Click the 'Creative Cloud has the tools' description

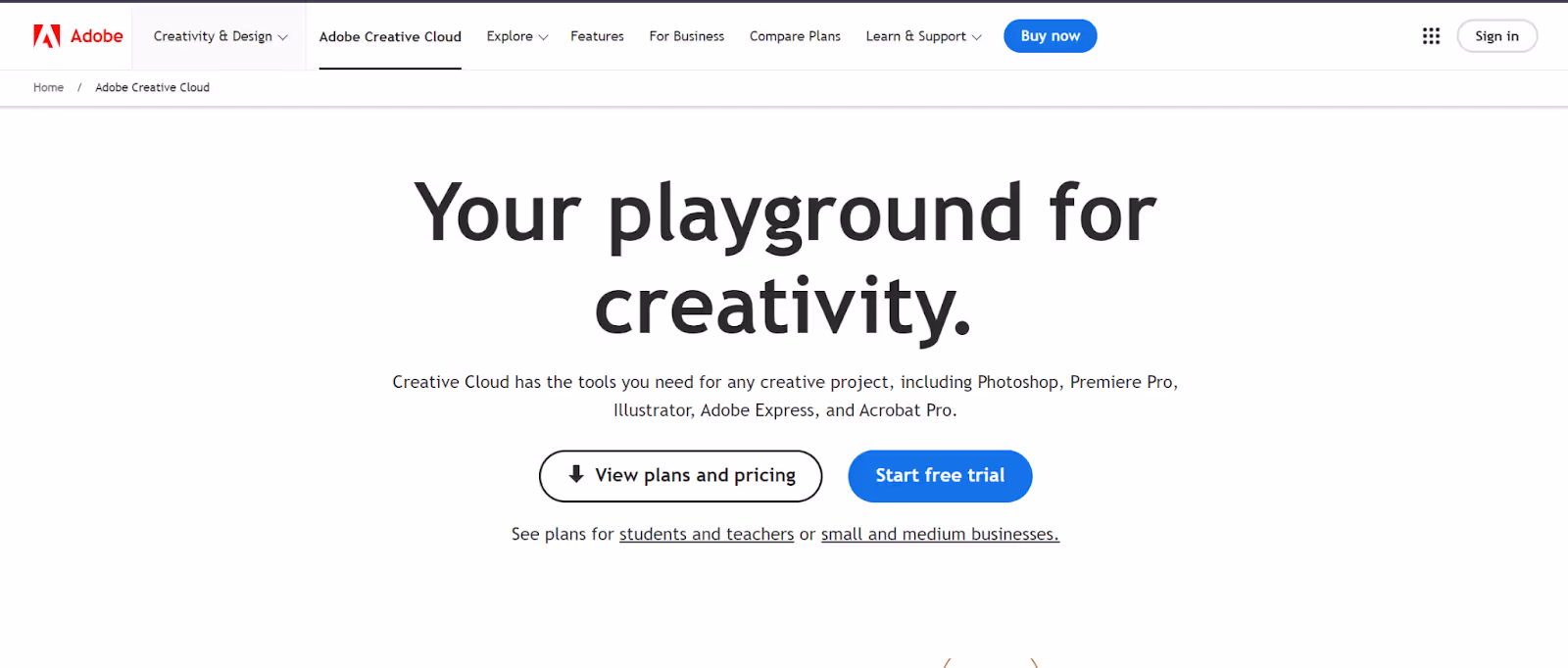(x=785, y=396)
